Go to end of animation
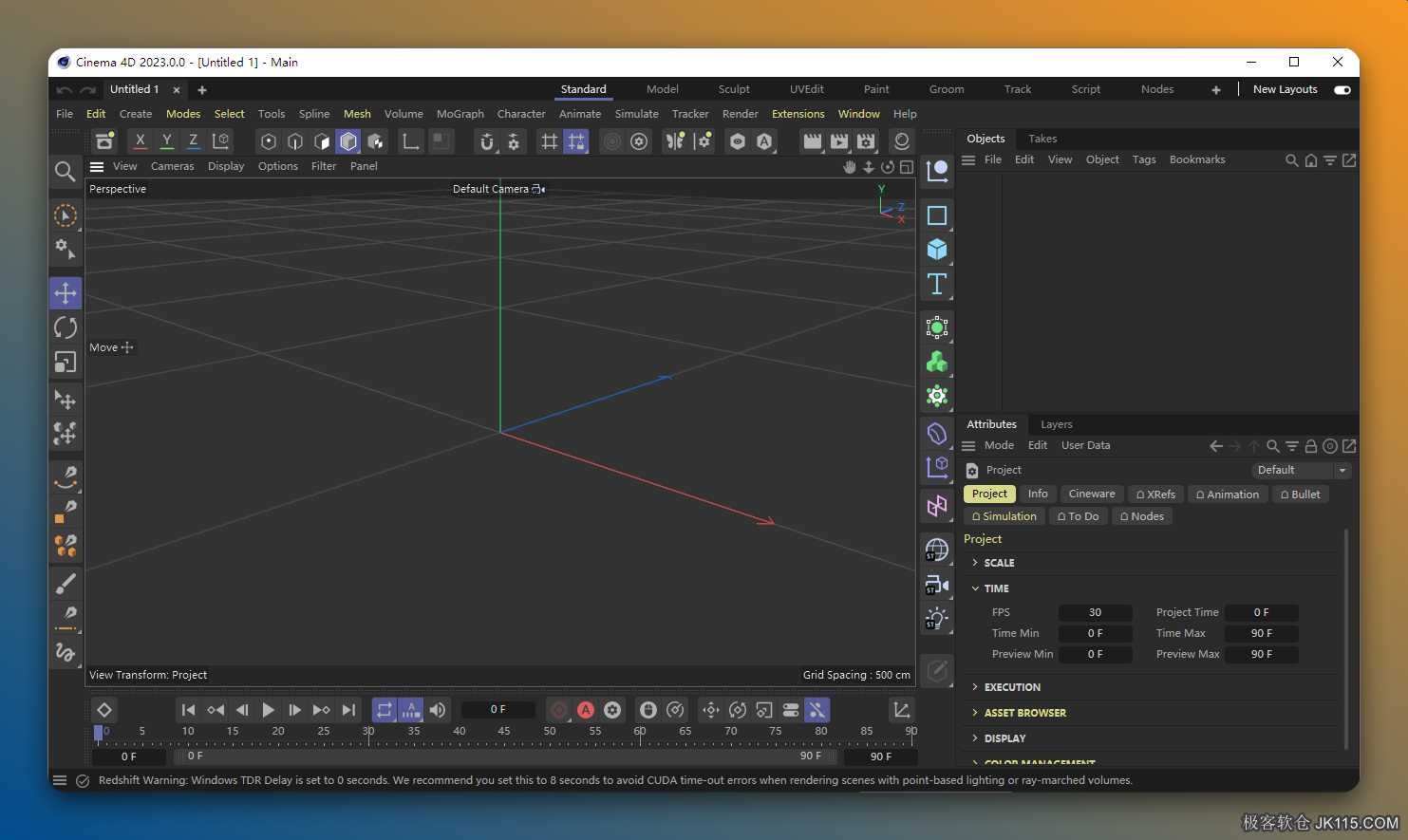Viewport: 1408px width, 840px height. pyautogui.click(x=348, y=710)
